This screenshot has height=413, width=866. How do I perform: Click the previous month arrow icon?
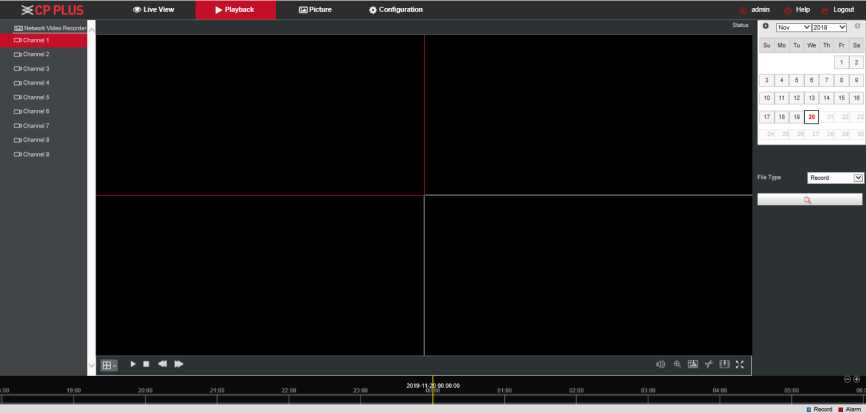[x=765, y=26]
